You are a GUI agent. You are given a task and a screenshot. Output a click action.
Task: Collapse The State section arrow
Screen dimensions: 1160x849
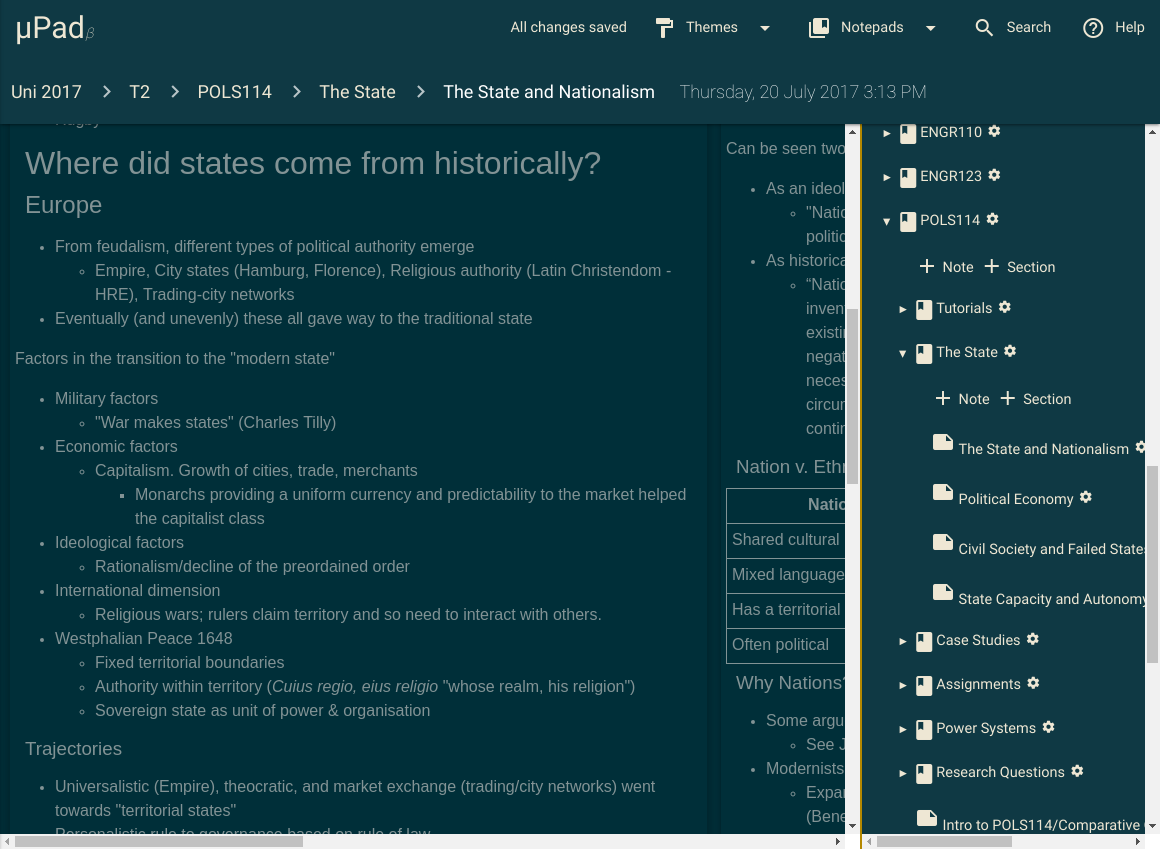tap(903, 354)
